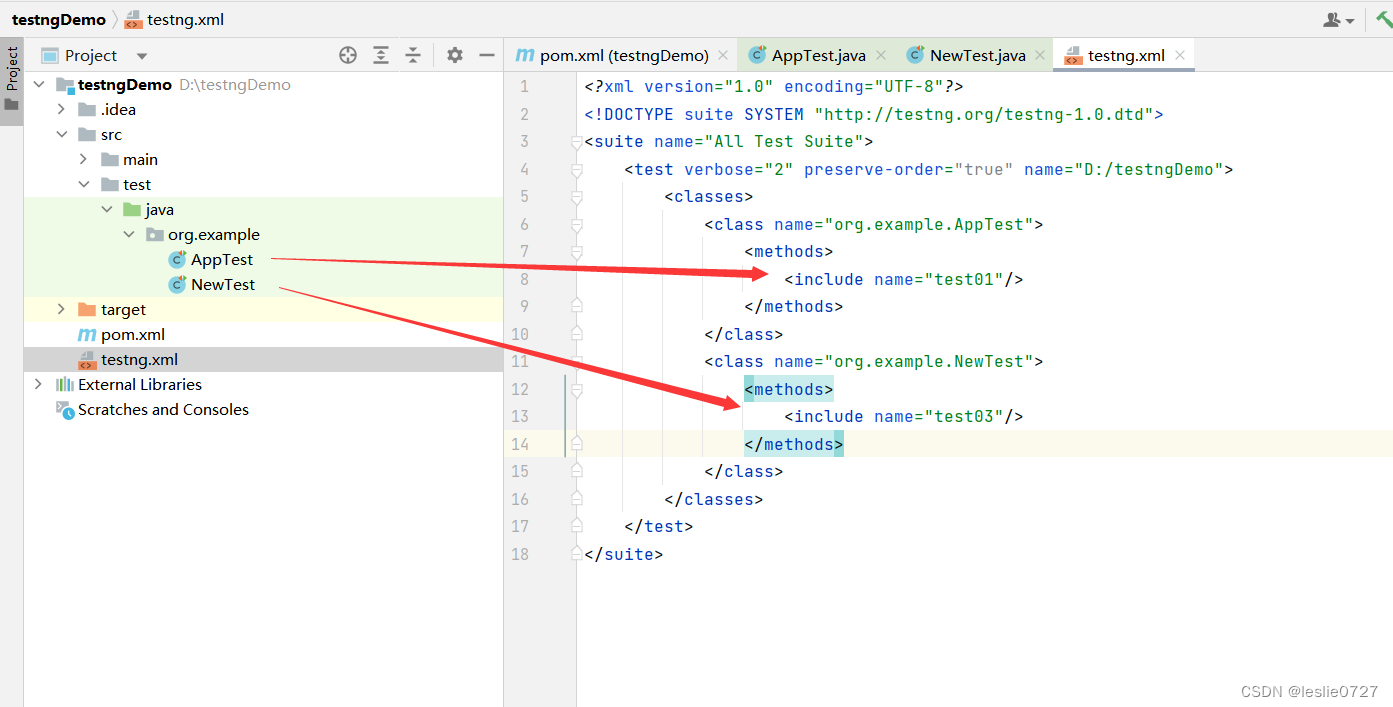Expand External Libraries node

(x=38, y=385)
